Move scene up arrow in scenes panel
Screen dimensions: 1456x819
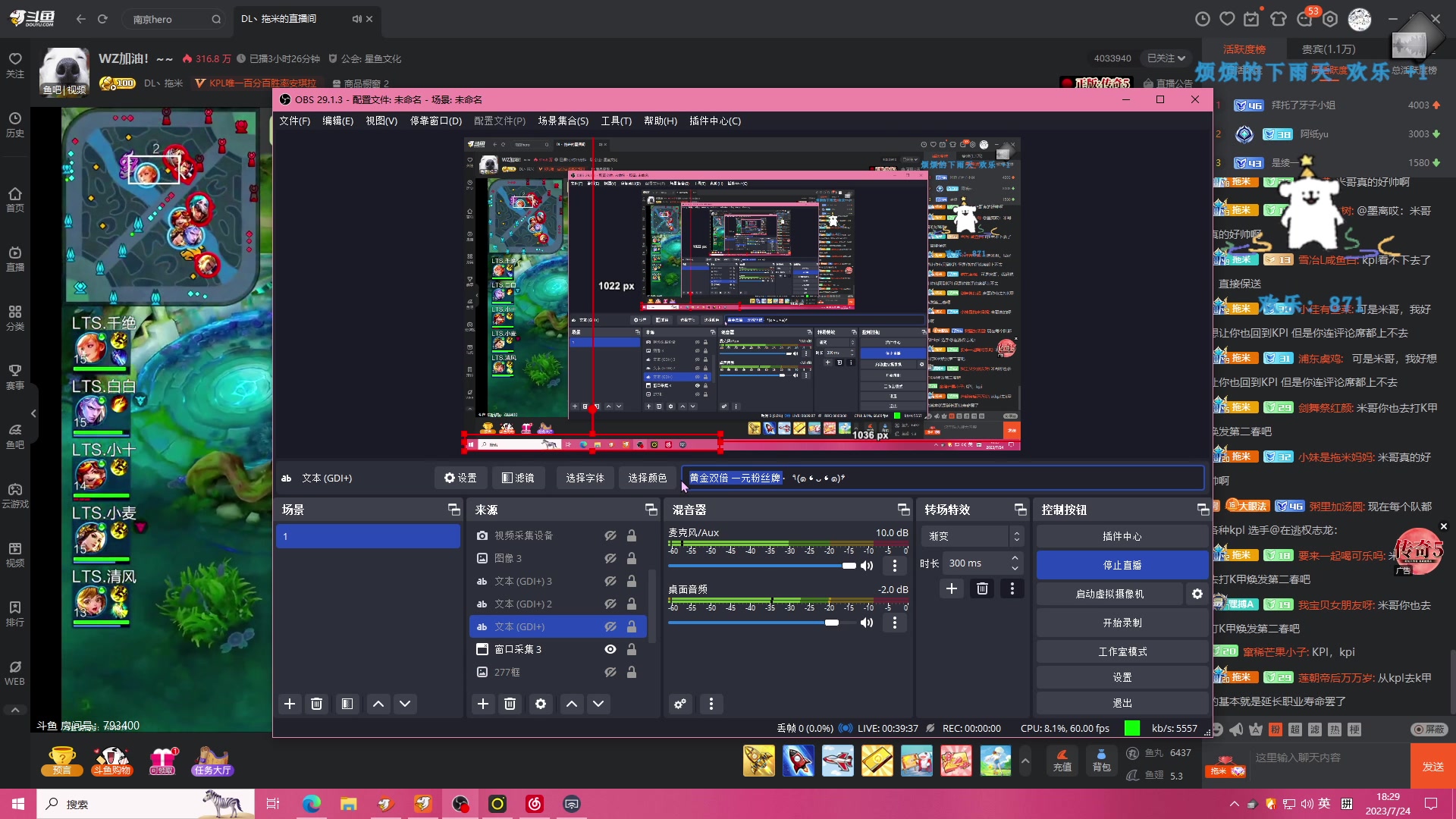tap(378, 704)
